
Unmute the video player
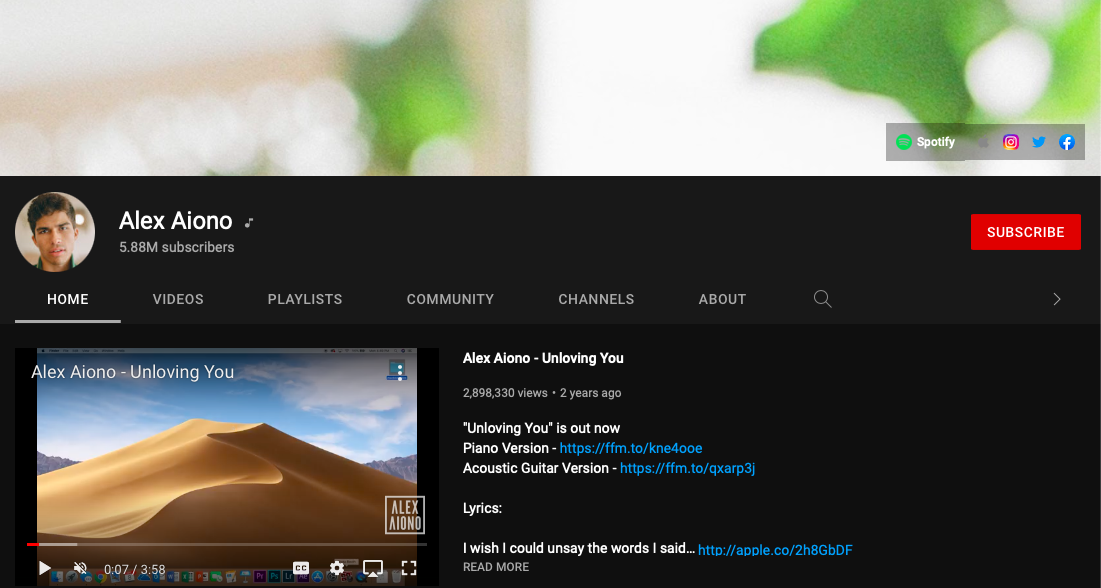pos(81,568)
